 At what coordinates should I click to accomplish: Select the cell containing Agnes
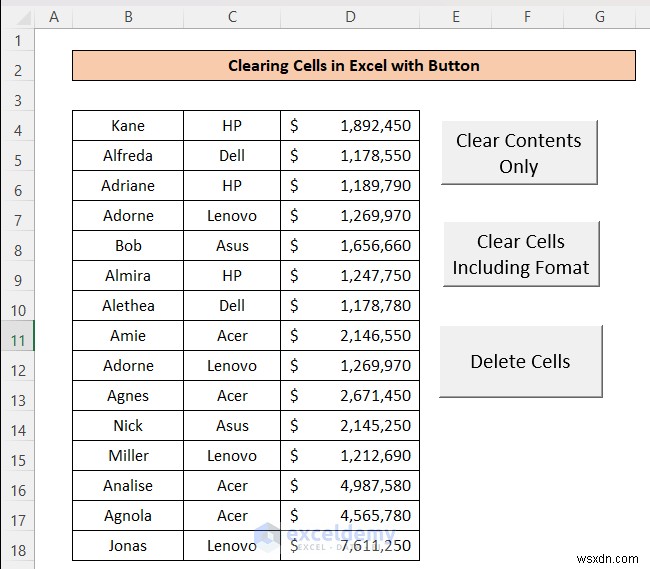128,395
